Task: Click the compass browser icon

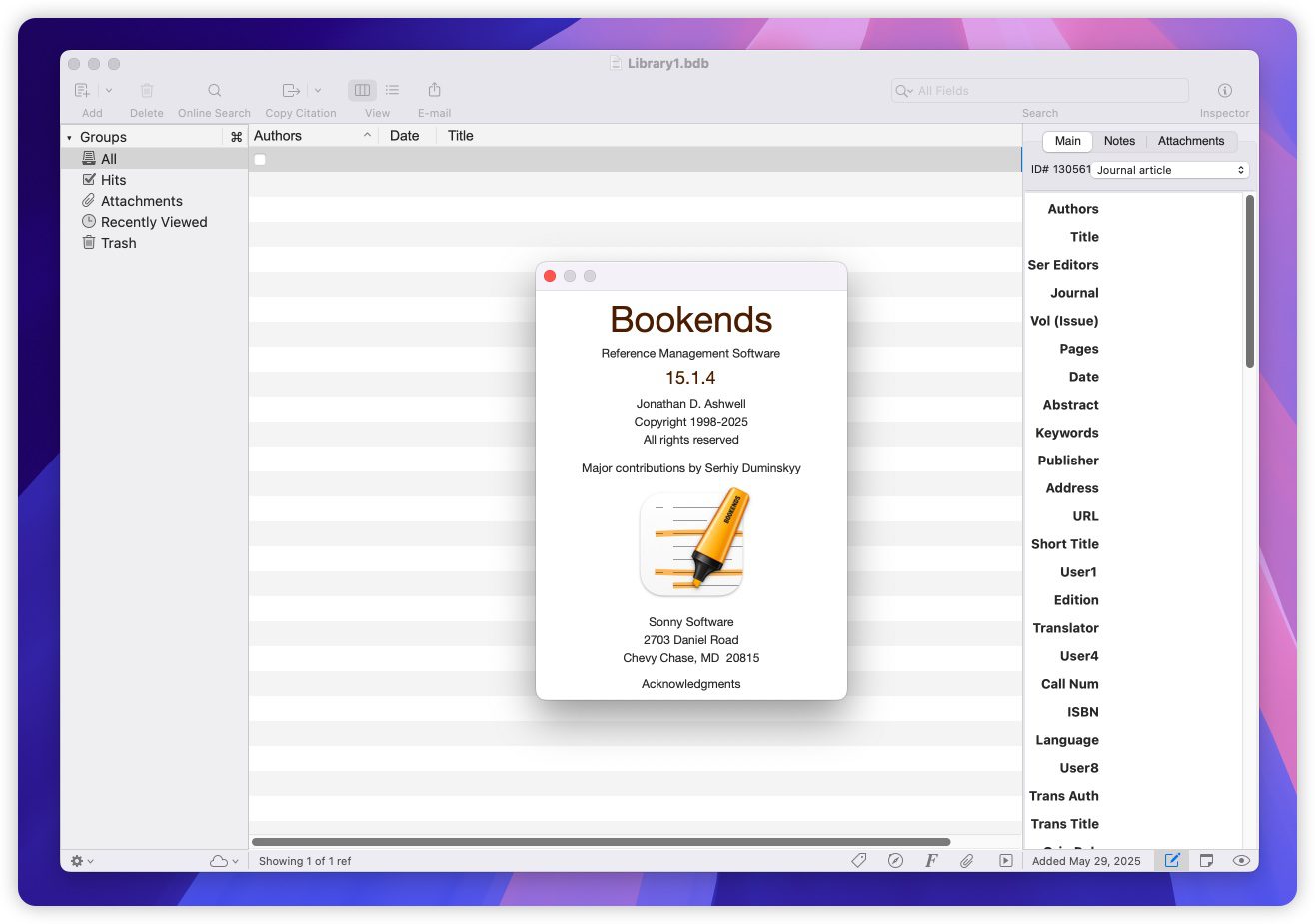Action: [895, 860]
